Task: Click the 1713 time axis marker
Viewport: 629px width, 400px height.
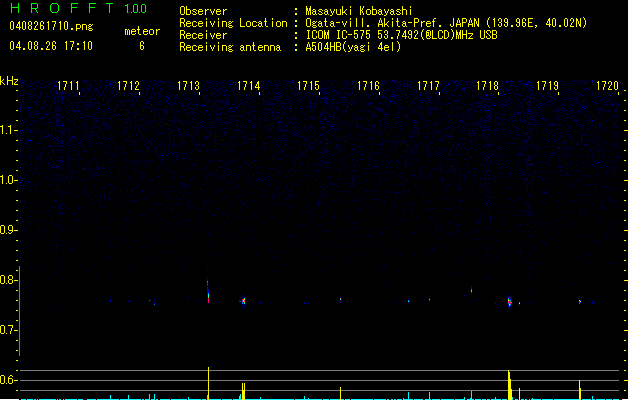Action: (189, 86)
